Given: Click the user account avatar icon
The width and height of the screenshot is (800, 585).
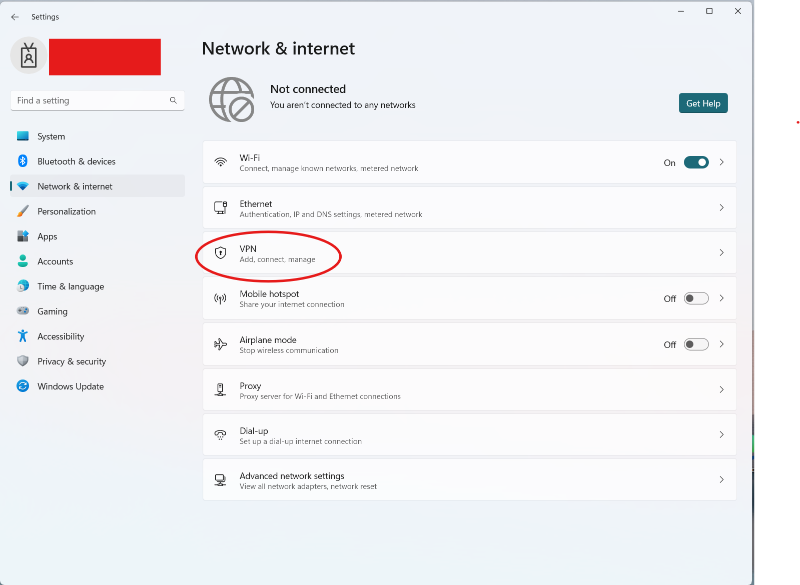Looking at the screenshot, I should tap(29, 56).
